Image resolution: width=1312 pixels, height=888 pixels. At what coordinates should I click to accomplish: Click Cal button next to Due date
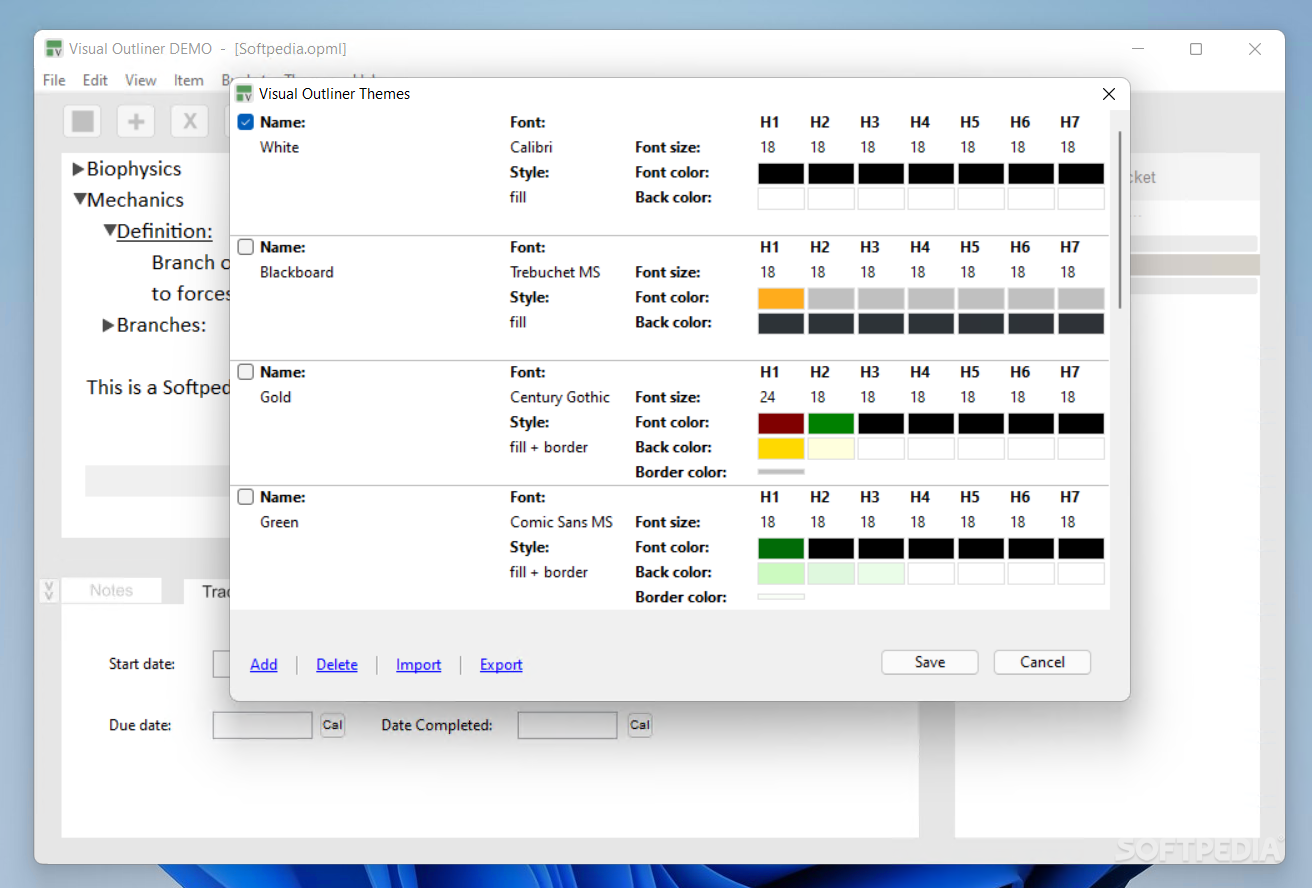[x=332, y=725]
